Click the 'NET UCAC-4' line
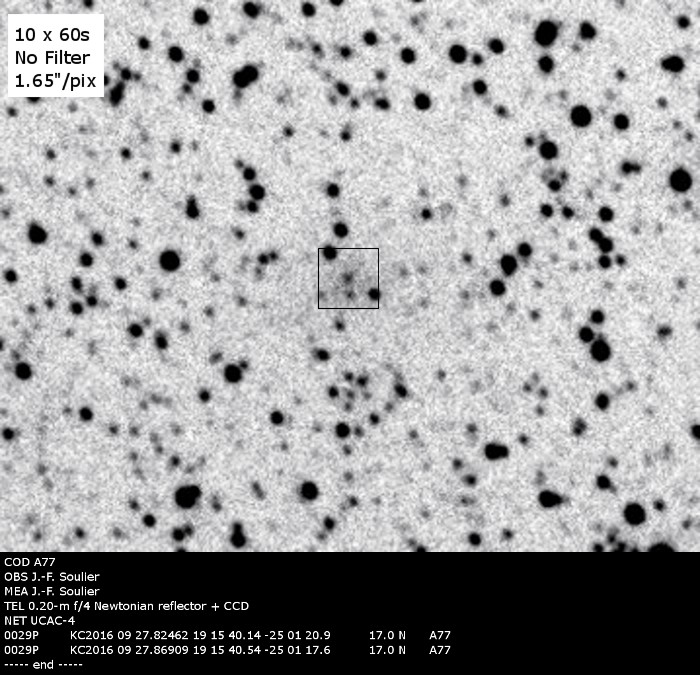 (x=40, y=621)
